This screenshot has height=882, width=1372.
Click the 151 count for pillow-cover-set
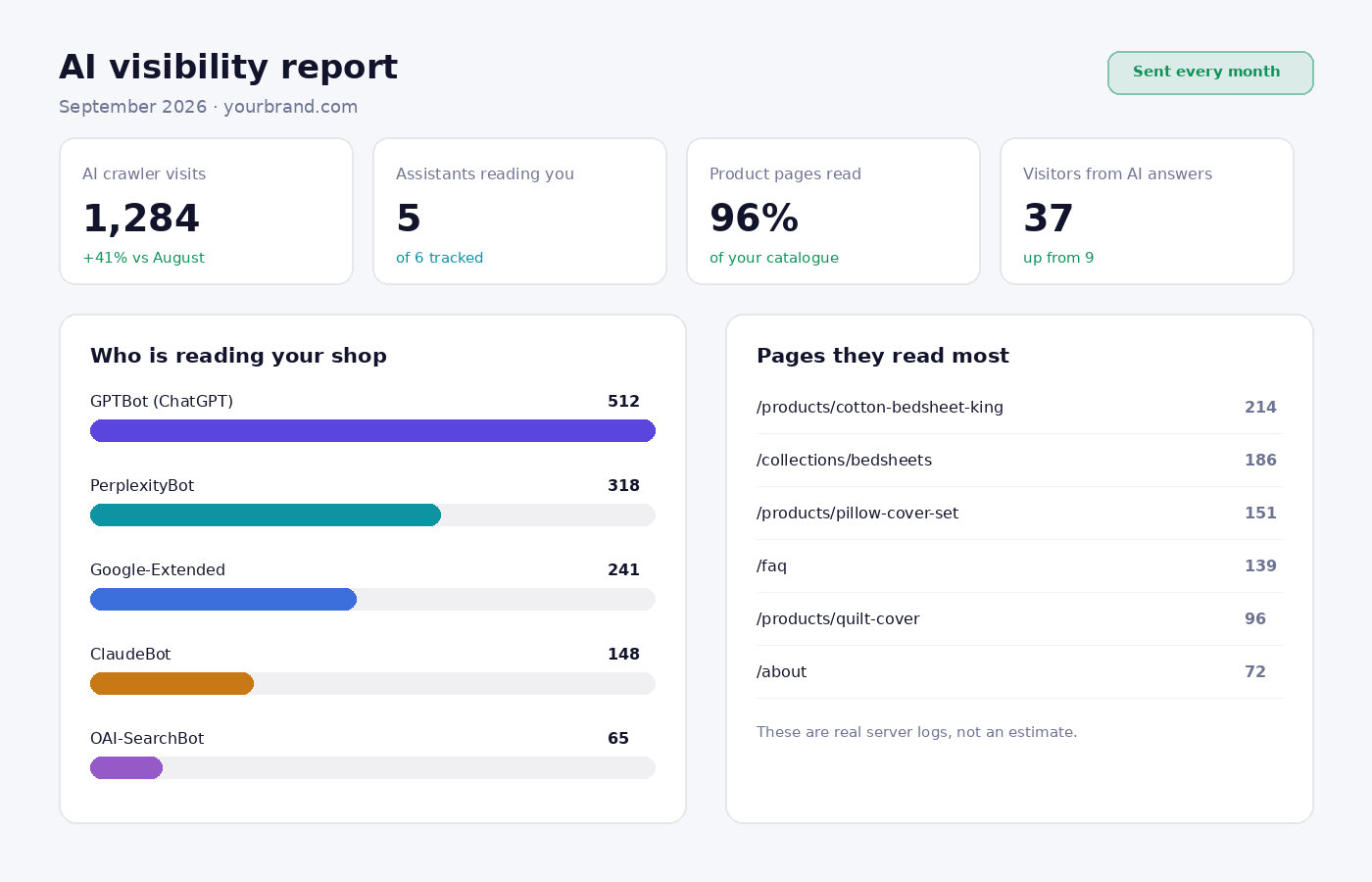[1260, 514]
